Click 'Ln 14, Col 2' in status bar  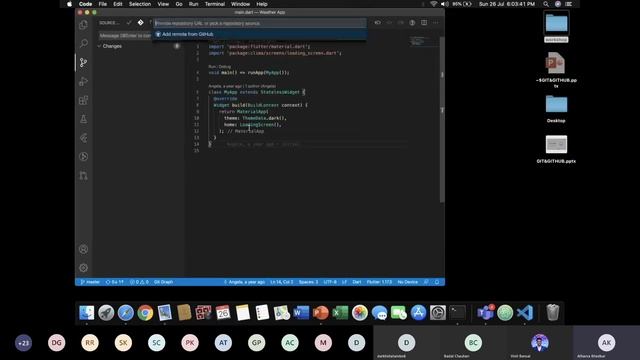(x=282, y=282)
